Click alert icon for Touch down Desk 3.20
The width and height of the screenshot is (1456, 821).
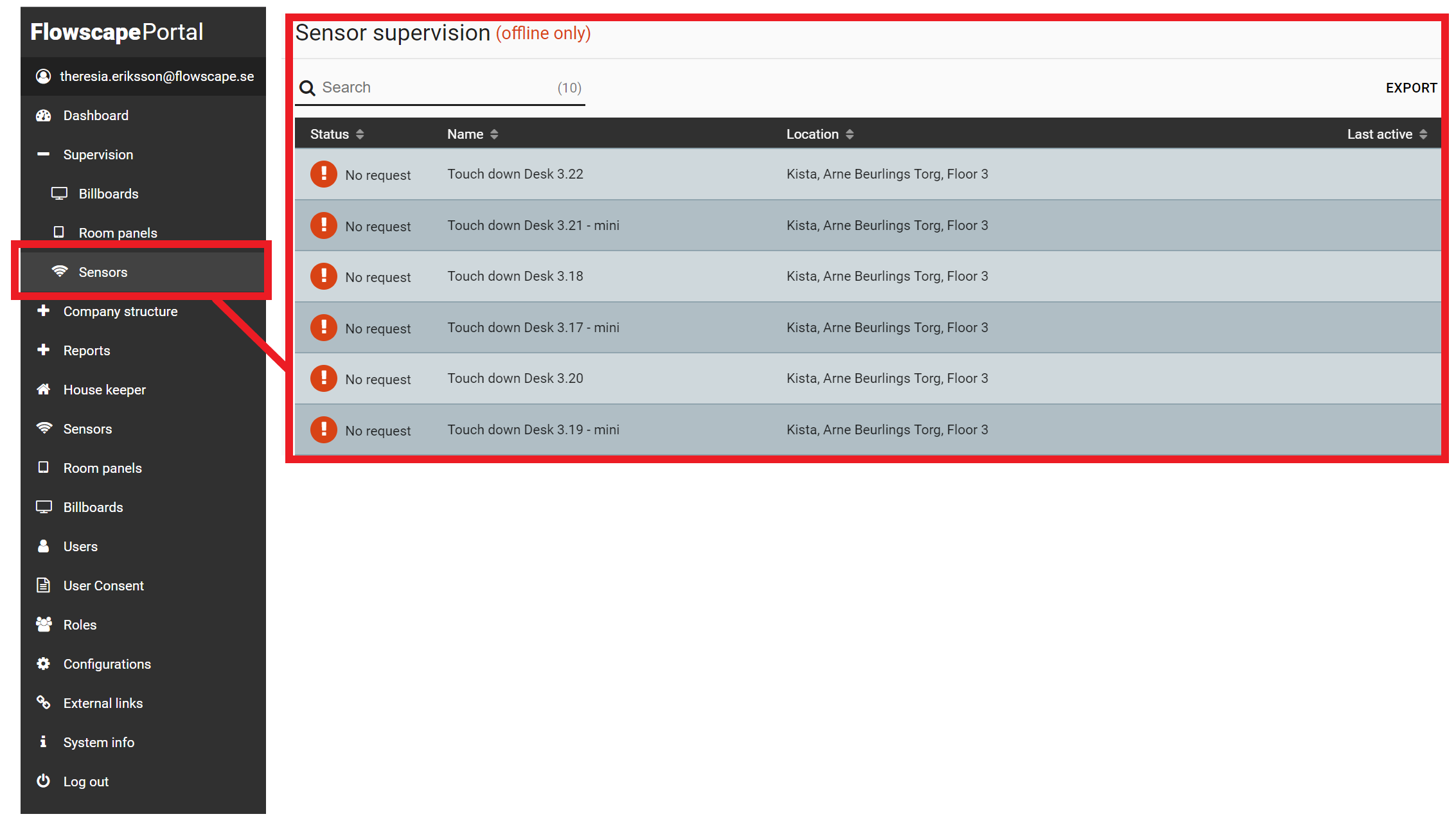324,378
